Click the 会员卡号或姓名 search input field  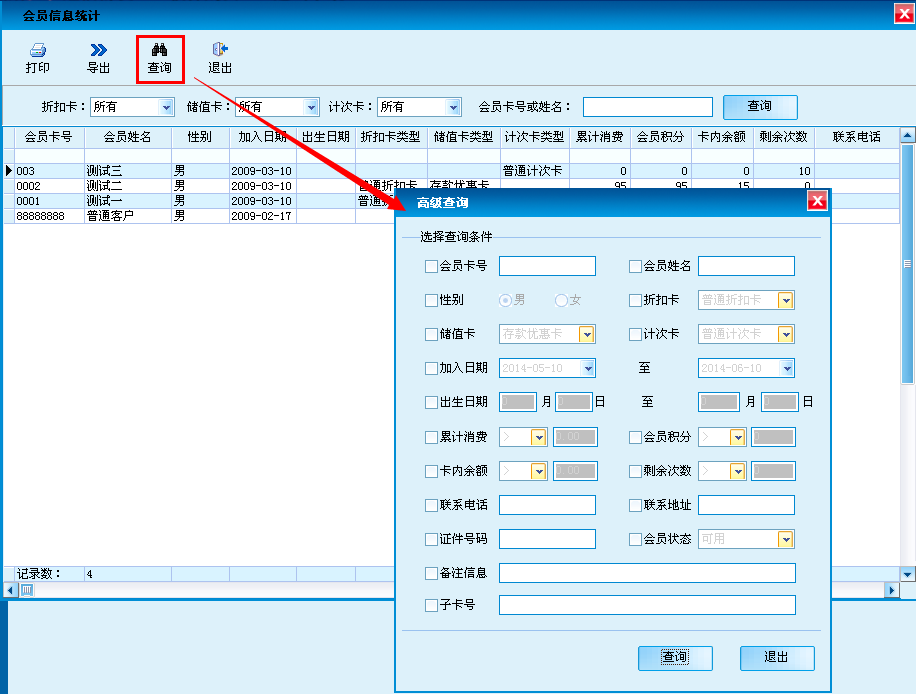coord(647,107)
